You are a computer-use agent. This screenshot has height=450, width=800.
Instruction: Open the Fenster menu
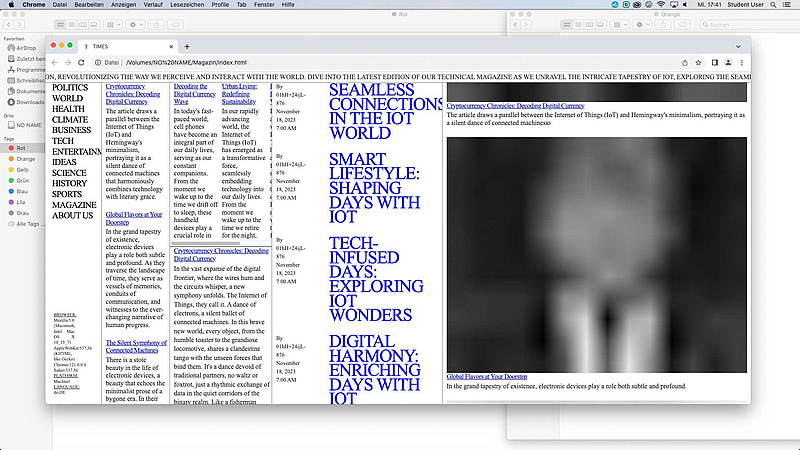[264, 5]
